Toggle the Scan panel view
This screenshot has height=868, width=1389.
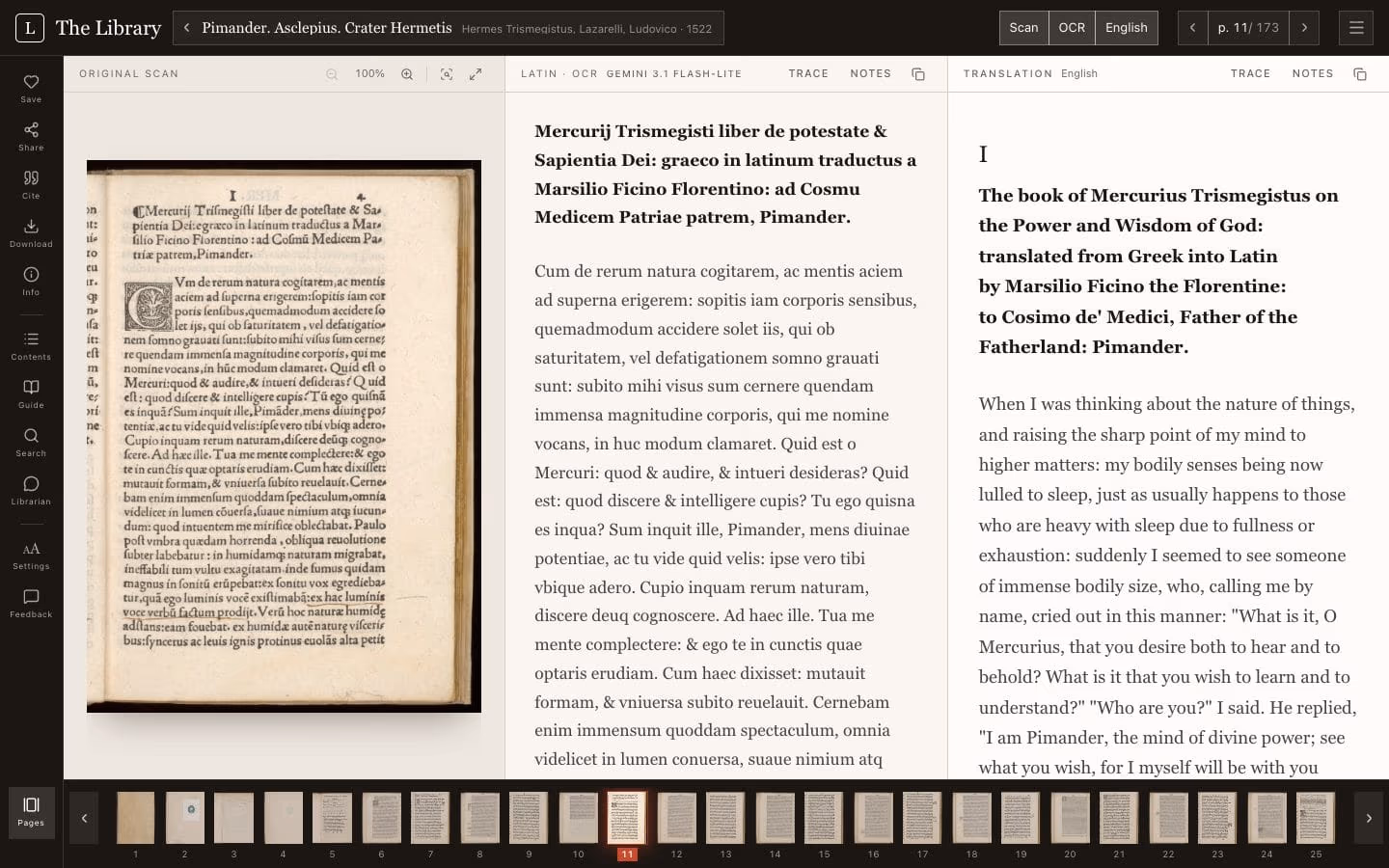coord(1023,28)
